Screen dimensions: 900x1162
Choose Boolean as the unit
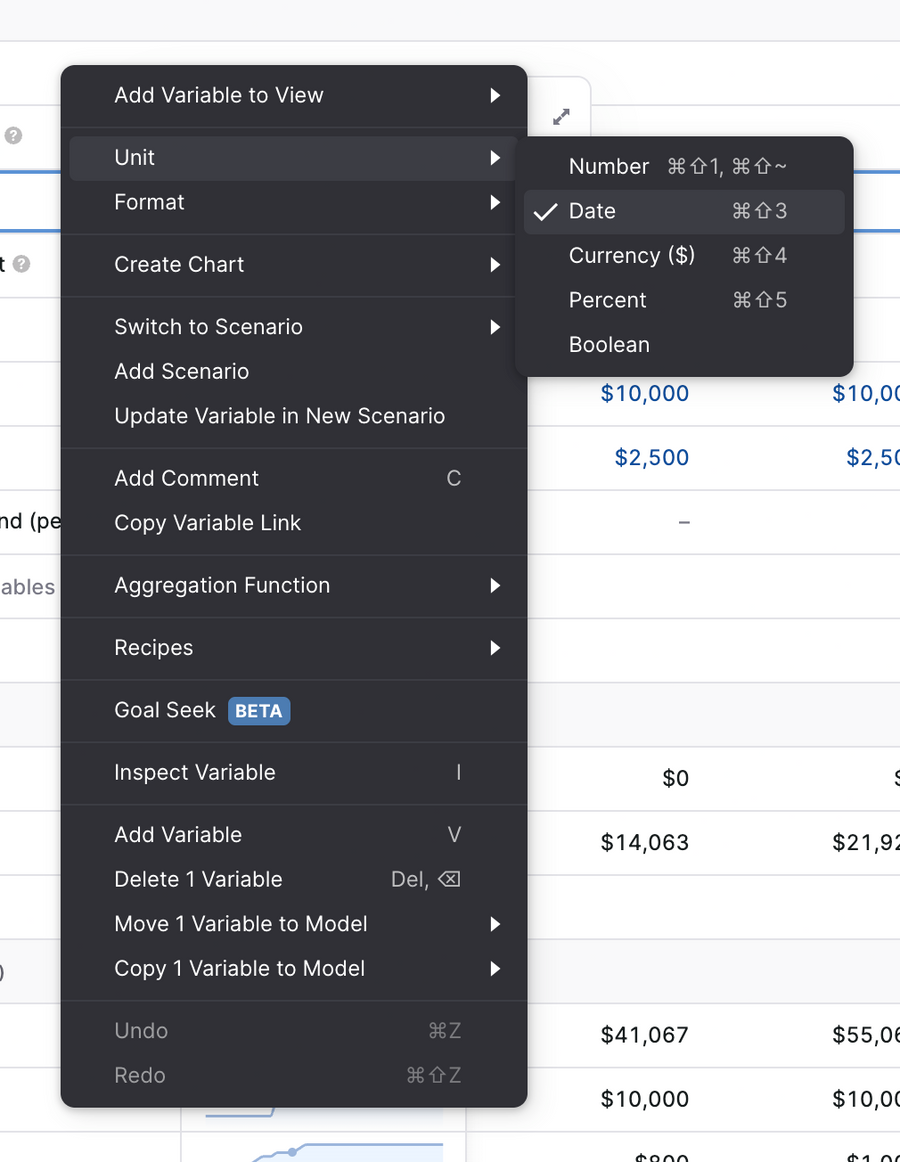pyautogui.click(x=609, y=344)
